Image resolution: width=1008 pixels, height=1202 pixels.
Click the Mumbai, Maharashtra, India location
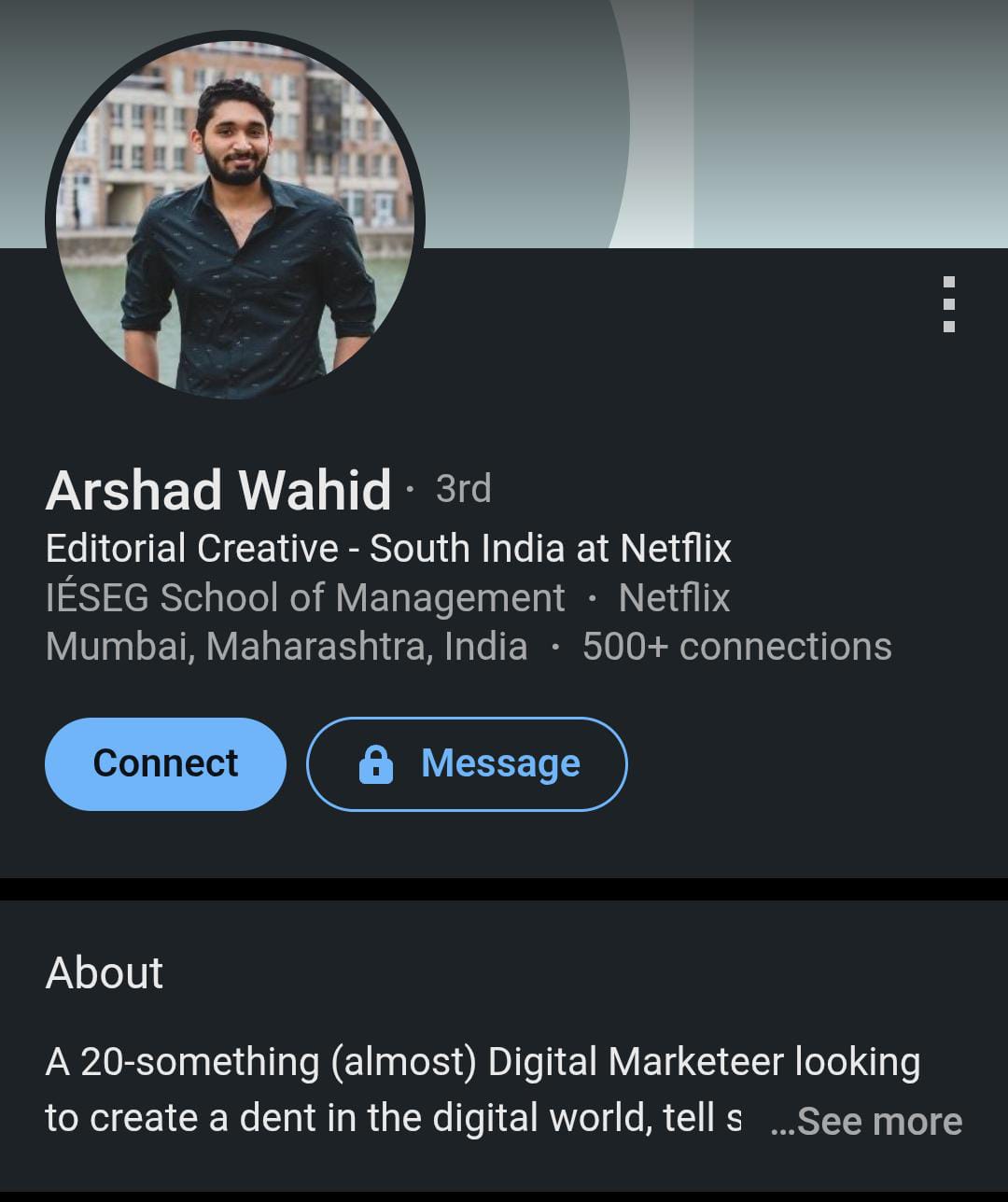(287, 647)
